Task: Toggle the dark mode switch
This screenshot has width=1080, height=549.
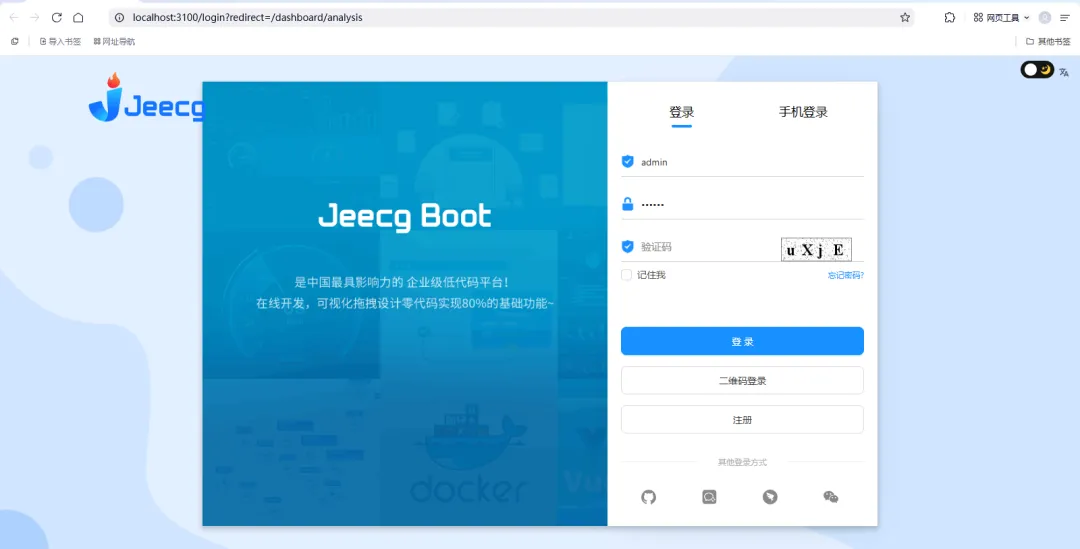Action: [x=1037, y=70]
